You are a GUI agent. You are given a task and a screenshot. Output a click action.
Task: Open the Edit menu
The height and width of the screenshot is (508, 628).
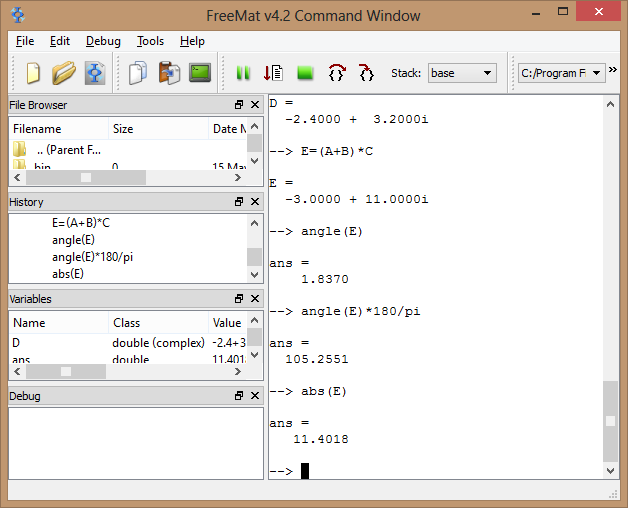coord(60,41)
